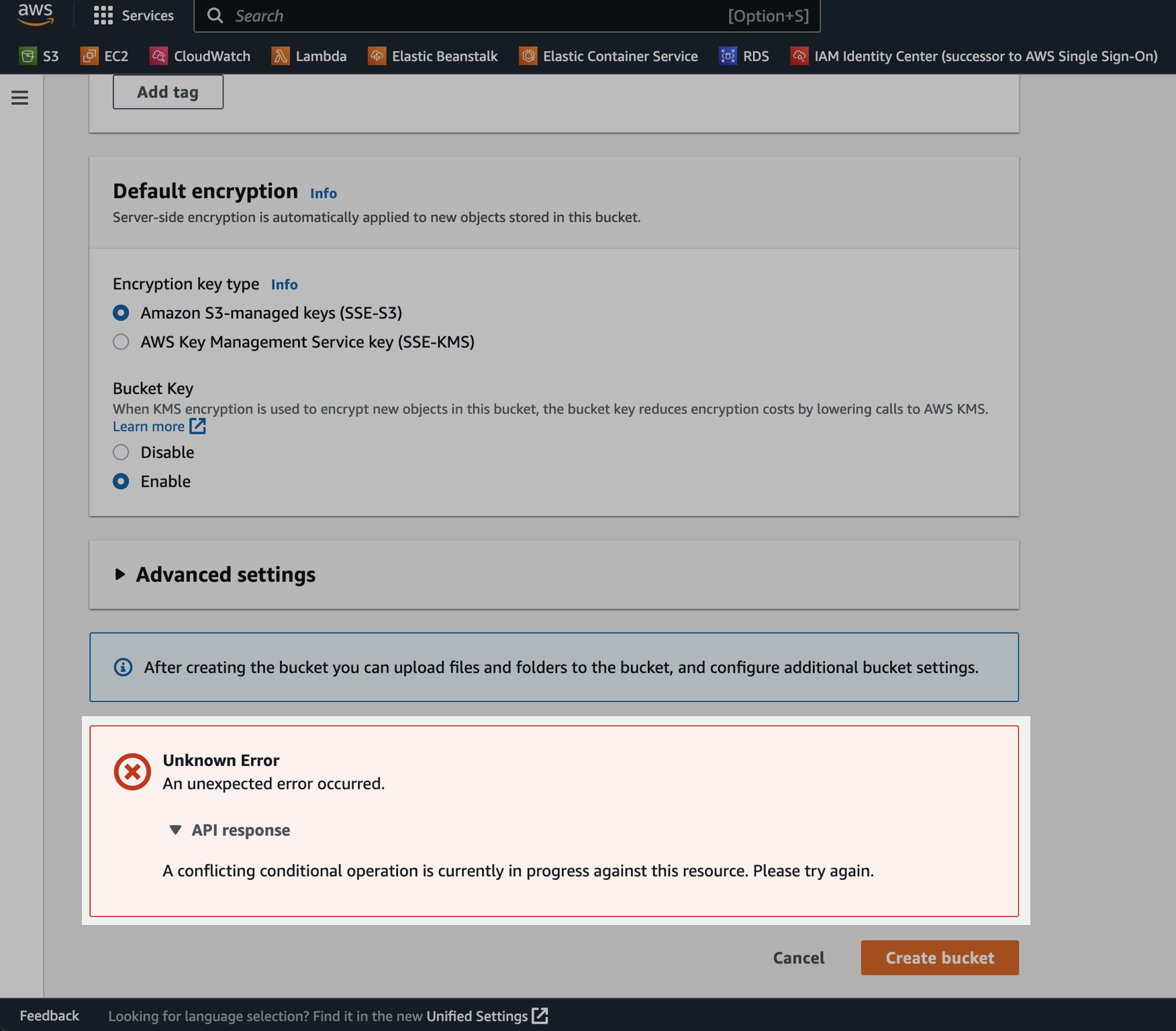The width and height of the screenshot is (1176, 1031).
Task: Open IAM Identity Center shortcut
Action: coord(974,56)
